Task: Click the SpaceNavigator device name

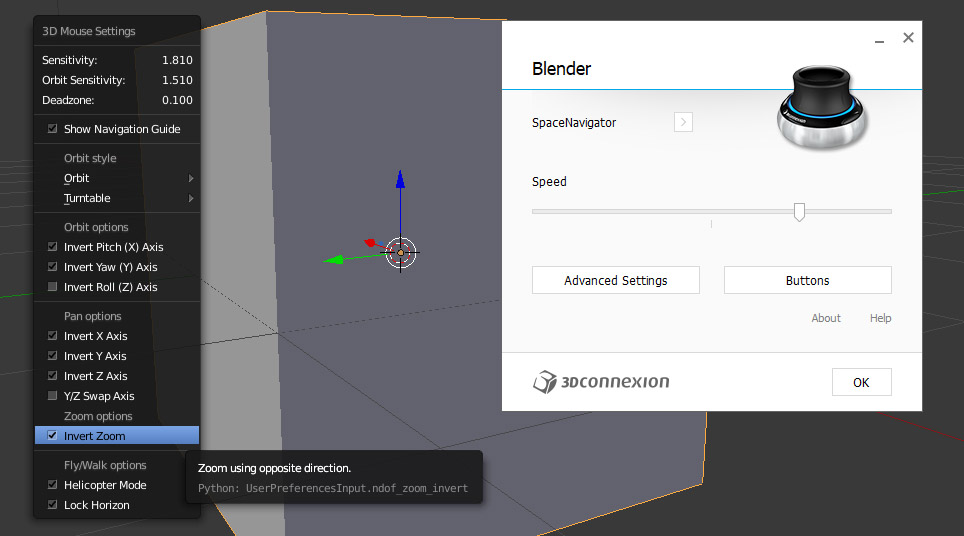Action: pyautogui.click(x=574, y=123)
